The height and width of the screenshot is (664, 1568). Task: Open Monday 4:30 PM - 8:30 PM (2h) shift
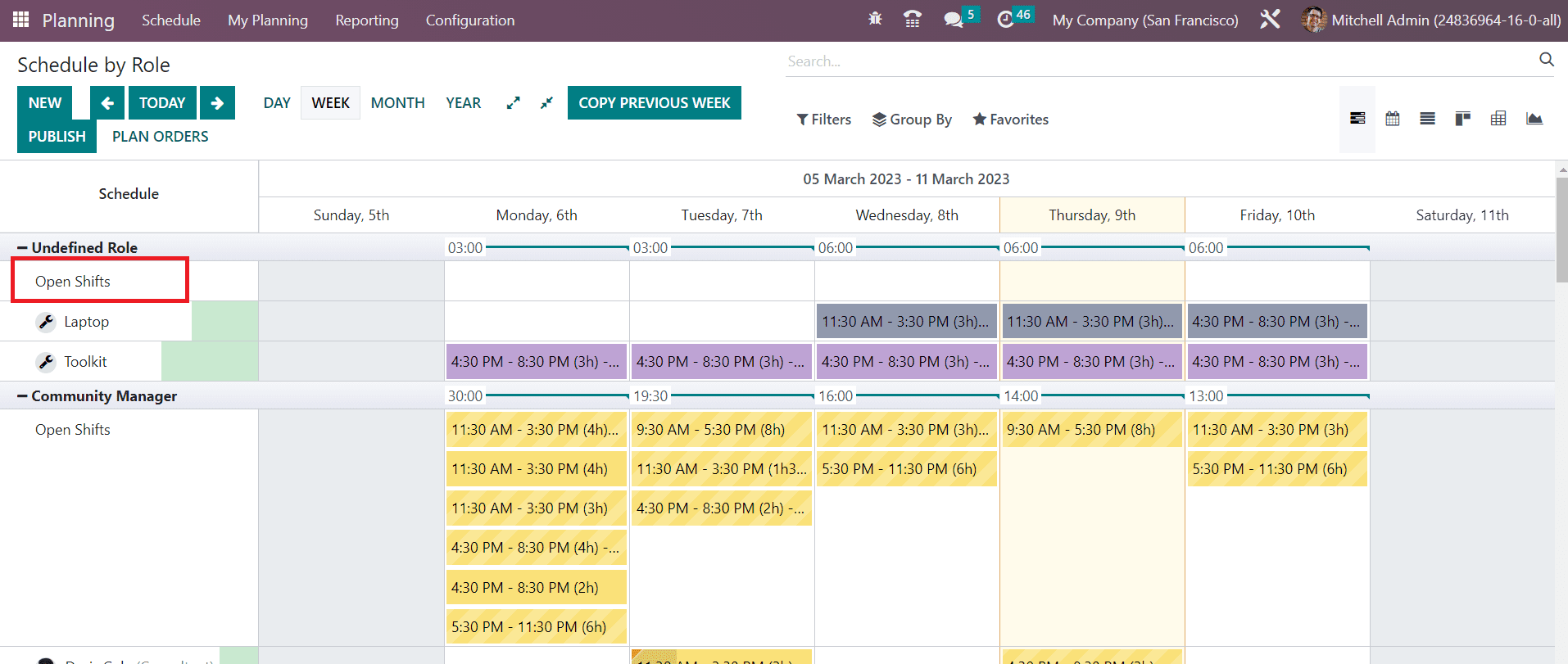[537, 588]
